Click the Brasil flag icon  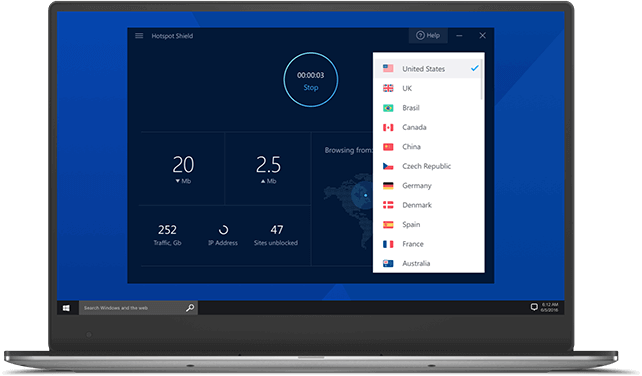click(x=388, y=108)
